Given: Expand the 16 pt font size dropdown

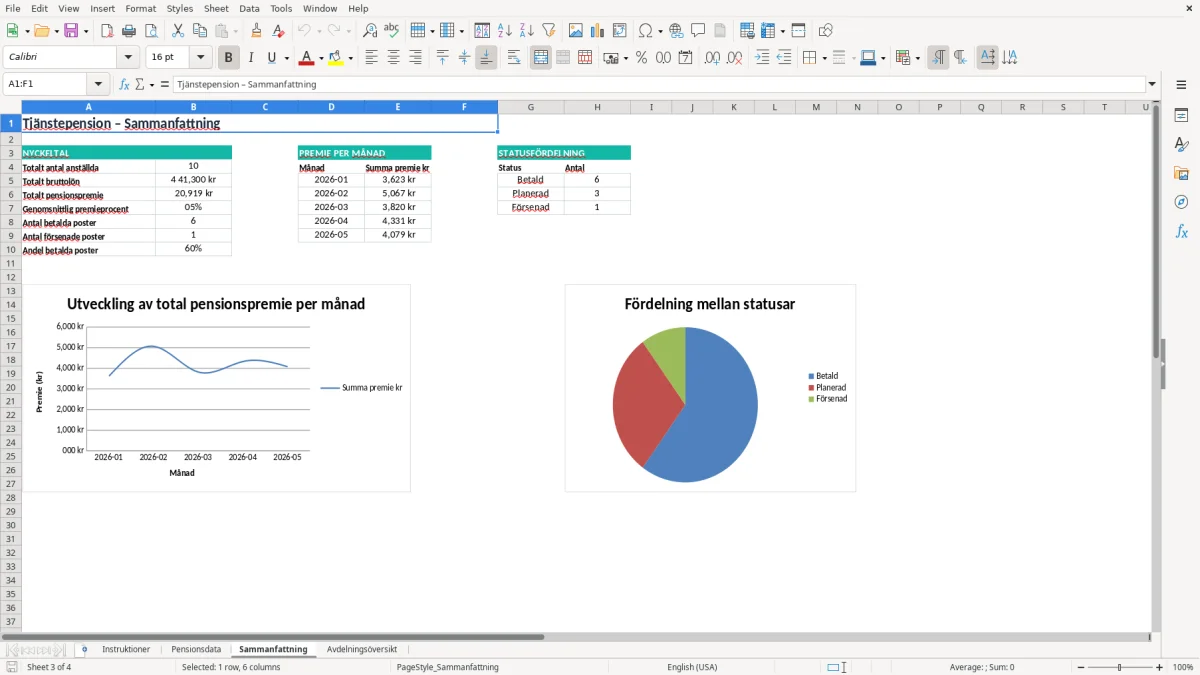Looking at the screenshot, I should click(x=201, y=57).
